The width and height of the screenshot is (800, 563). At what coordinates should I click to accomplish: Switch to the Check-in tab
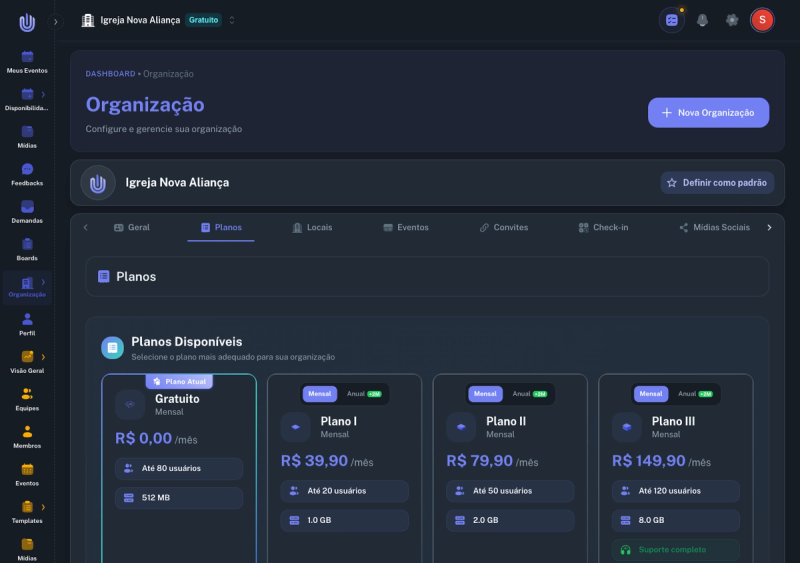pyautogui.click(x=603, y=228)
